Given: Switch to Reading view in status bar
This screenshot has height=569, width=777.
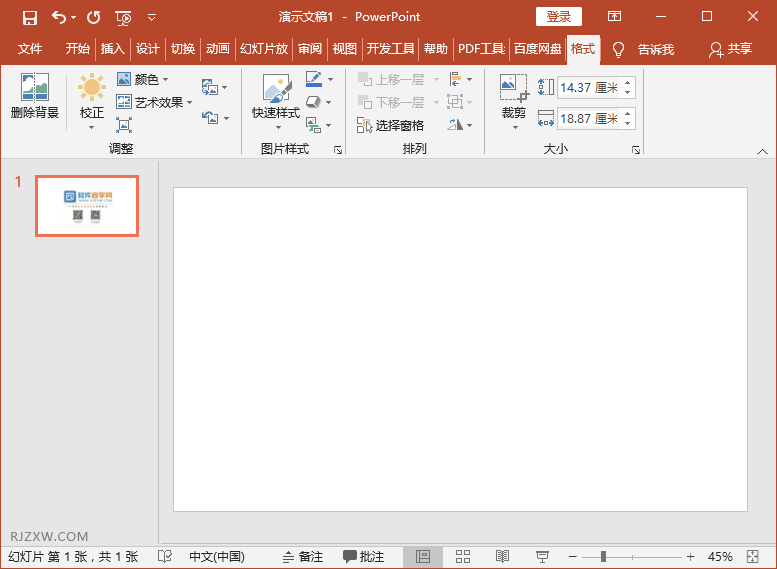Looking at the screenshot, I should [502, 556].
